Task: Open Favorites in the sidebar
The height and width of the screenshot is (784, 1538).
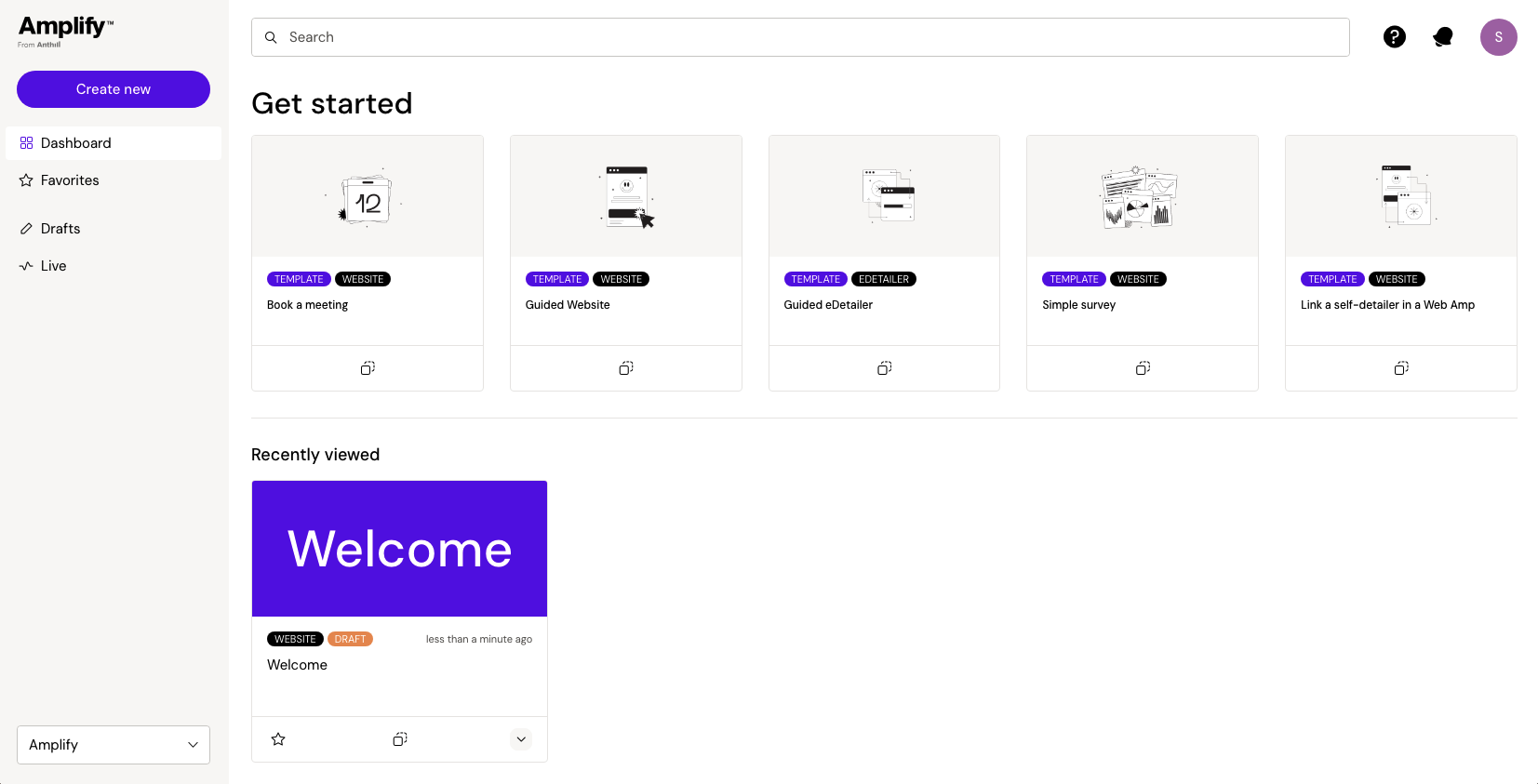Action: [x=70, y=180]
